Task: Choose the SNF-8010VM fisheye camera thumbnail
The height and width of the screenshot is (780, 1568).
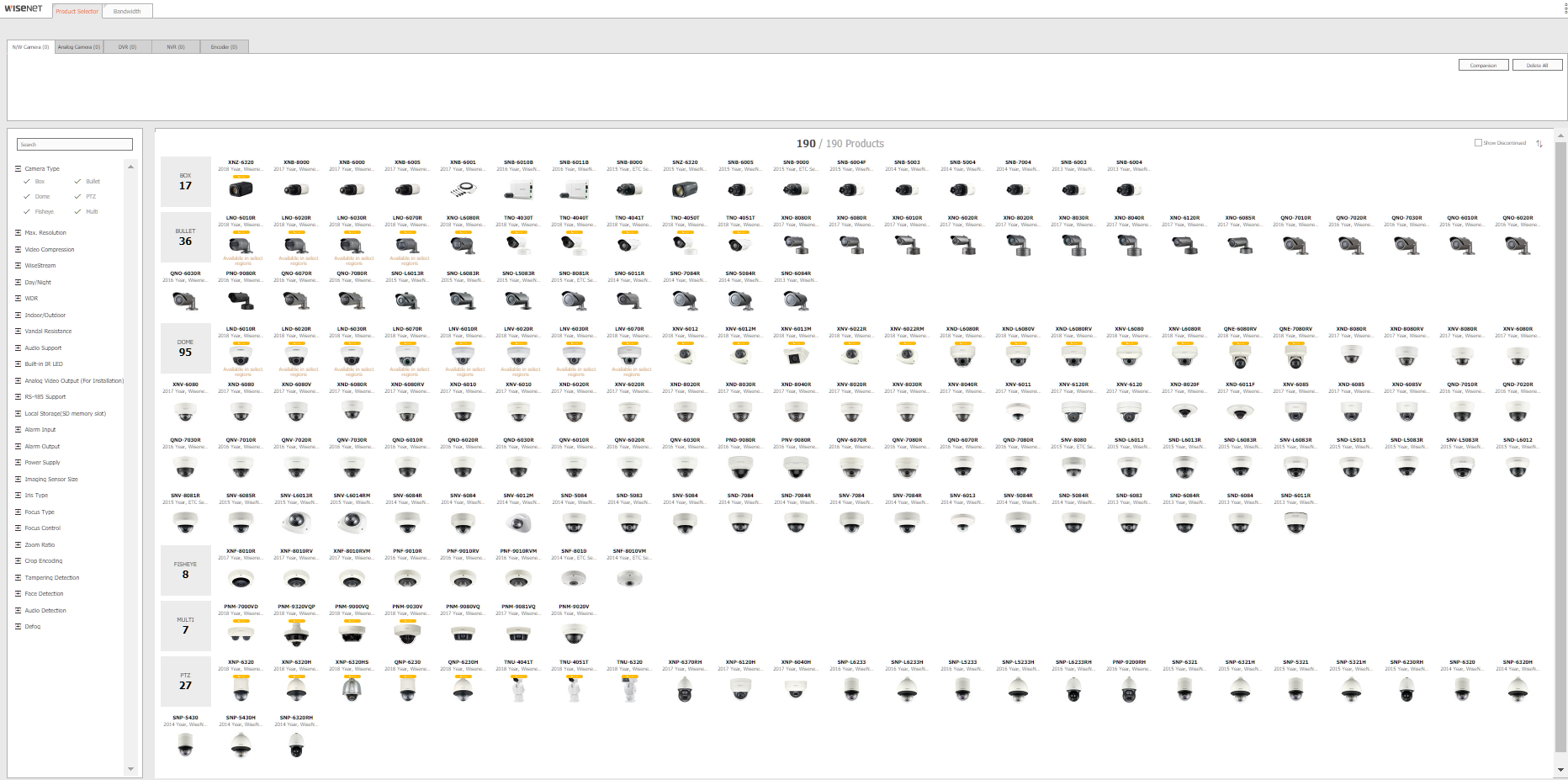Action: (x=629, y=580)
